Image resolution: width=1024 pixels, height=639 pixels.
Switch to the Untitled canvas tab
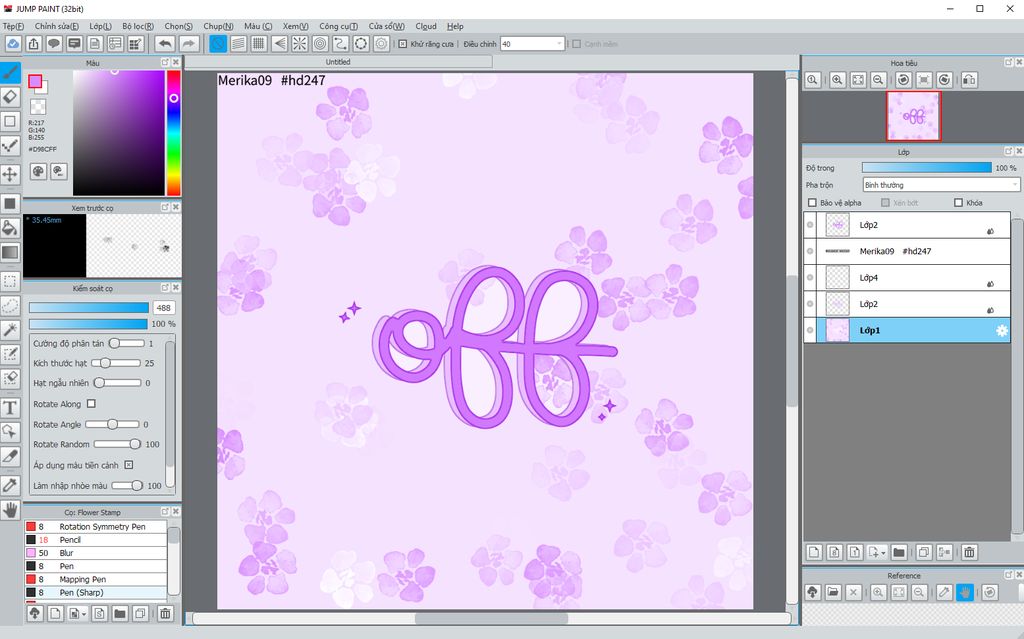click(338, 62)
